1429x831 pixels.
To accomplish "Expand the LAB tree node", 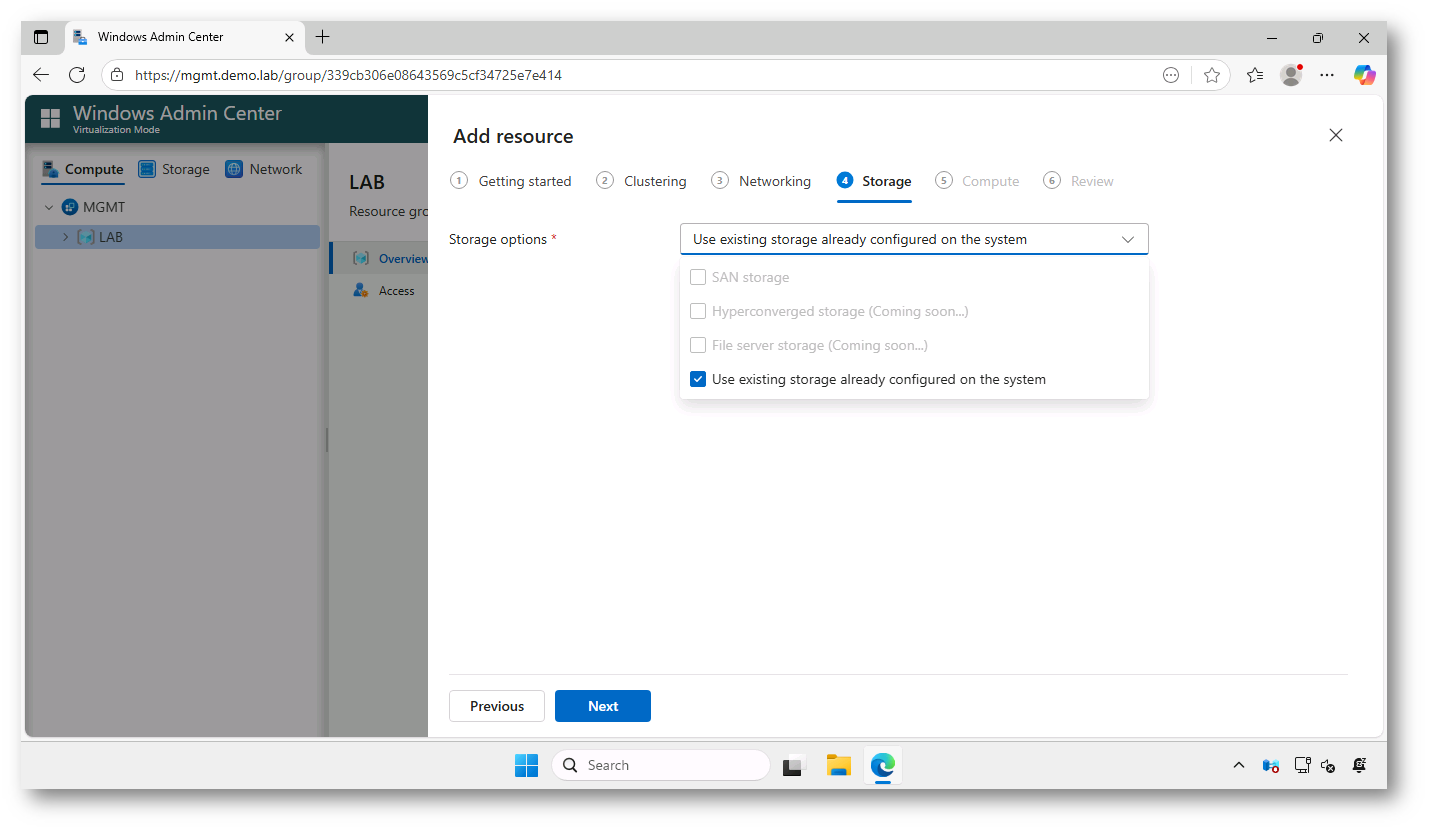I will [66, 238].
